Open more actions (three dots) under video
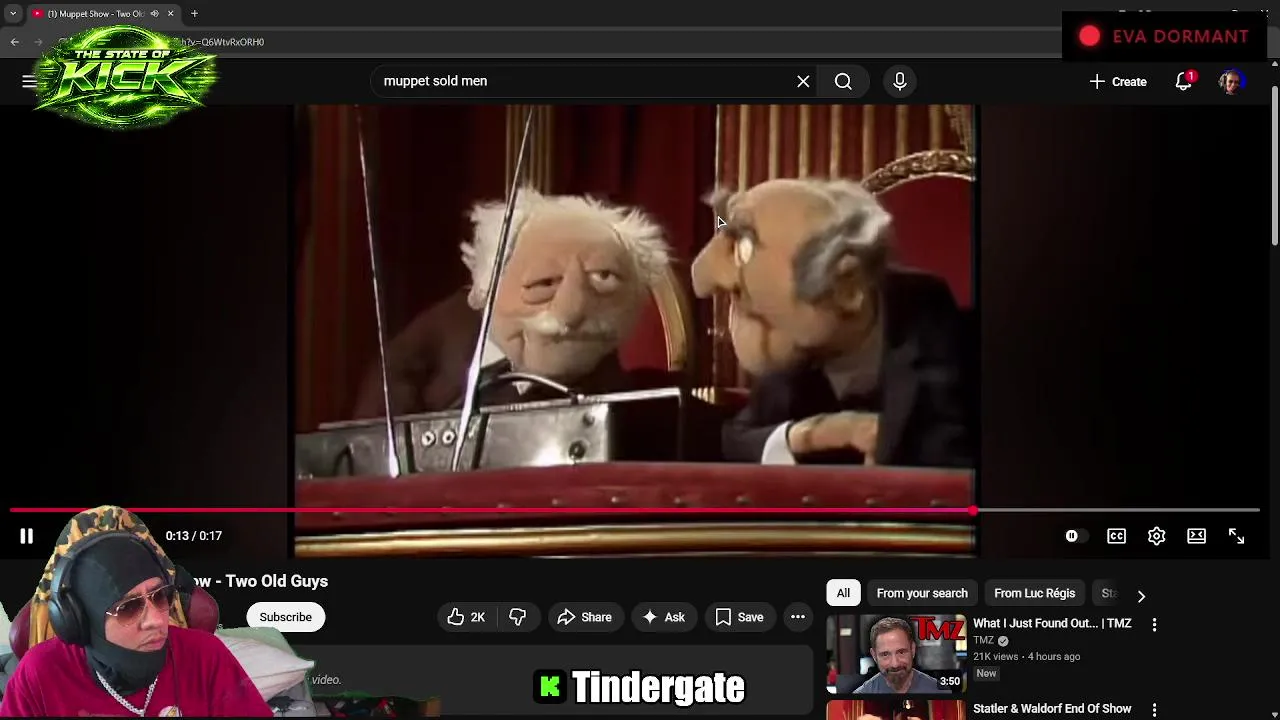The width and height of the screenshot is (1280, 720). (798, 617)
